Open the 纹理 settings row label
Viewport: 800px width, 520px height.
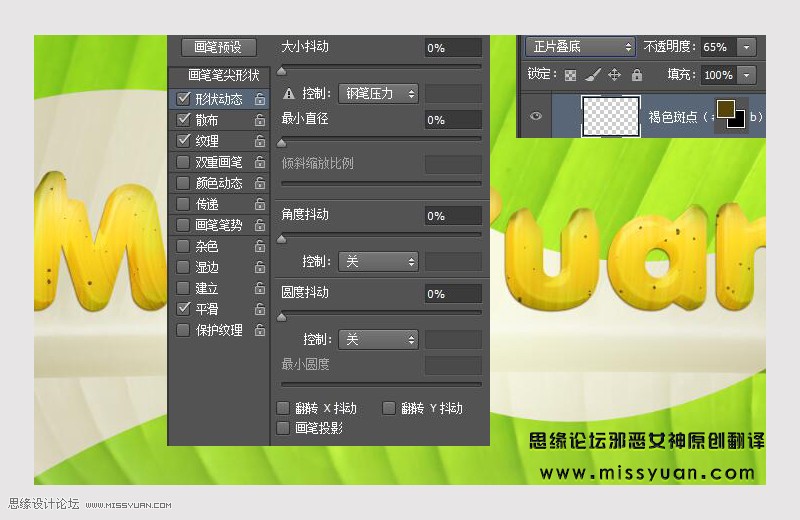pyautogui.click(x=207, y=141)
